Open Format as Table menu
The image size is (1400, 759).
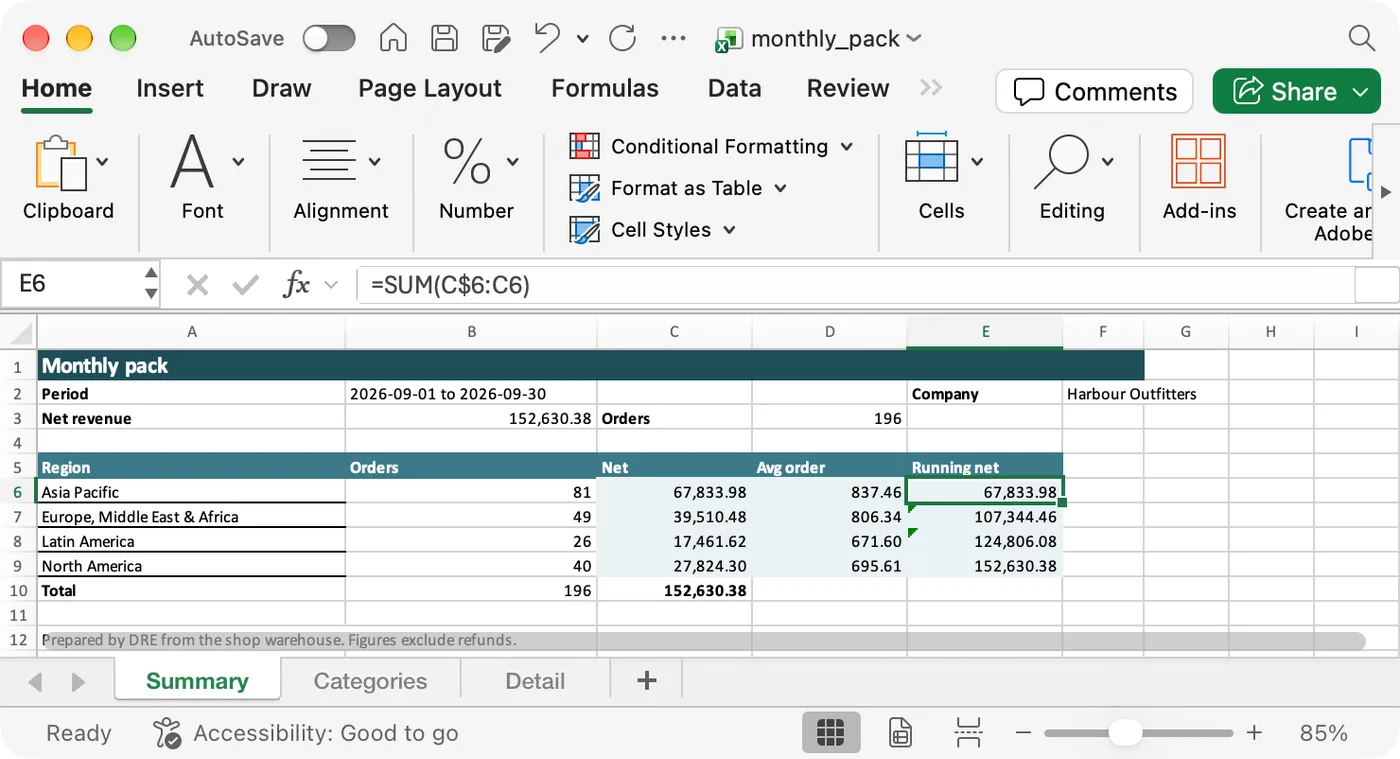click(x=678, y=188)
